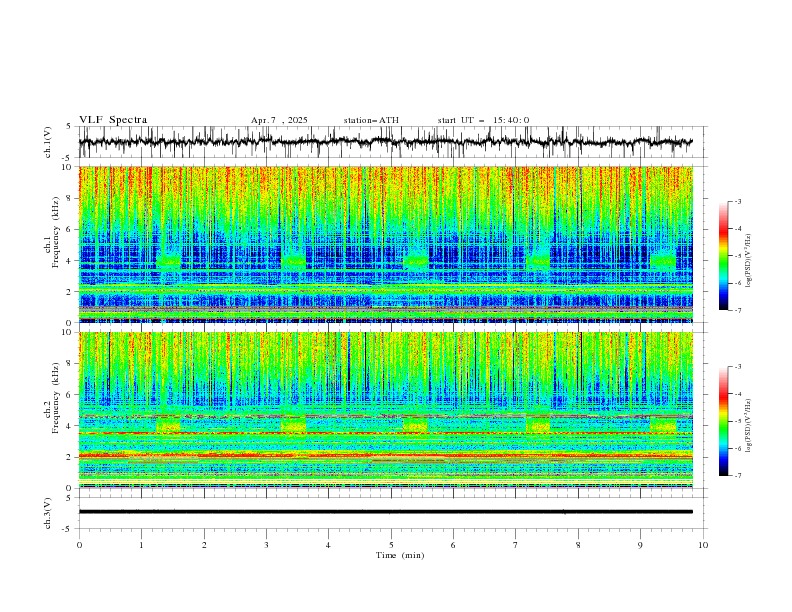Click the "station=ATH" label
Image resolution: width=792 pixels, height=612 pixels.
(371, 120)
